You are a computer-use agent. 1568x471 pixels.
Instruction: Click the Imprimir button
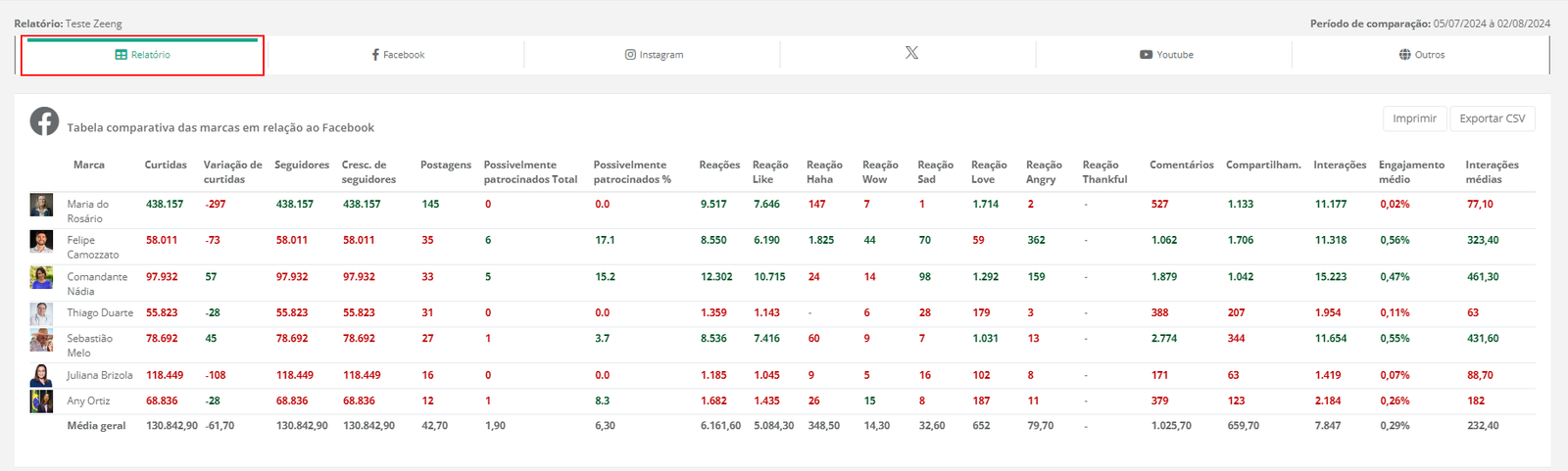point(1414,118)
